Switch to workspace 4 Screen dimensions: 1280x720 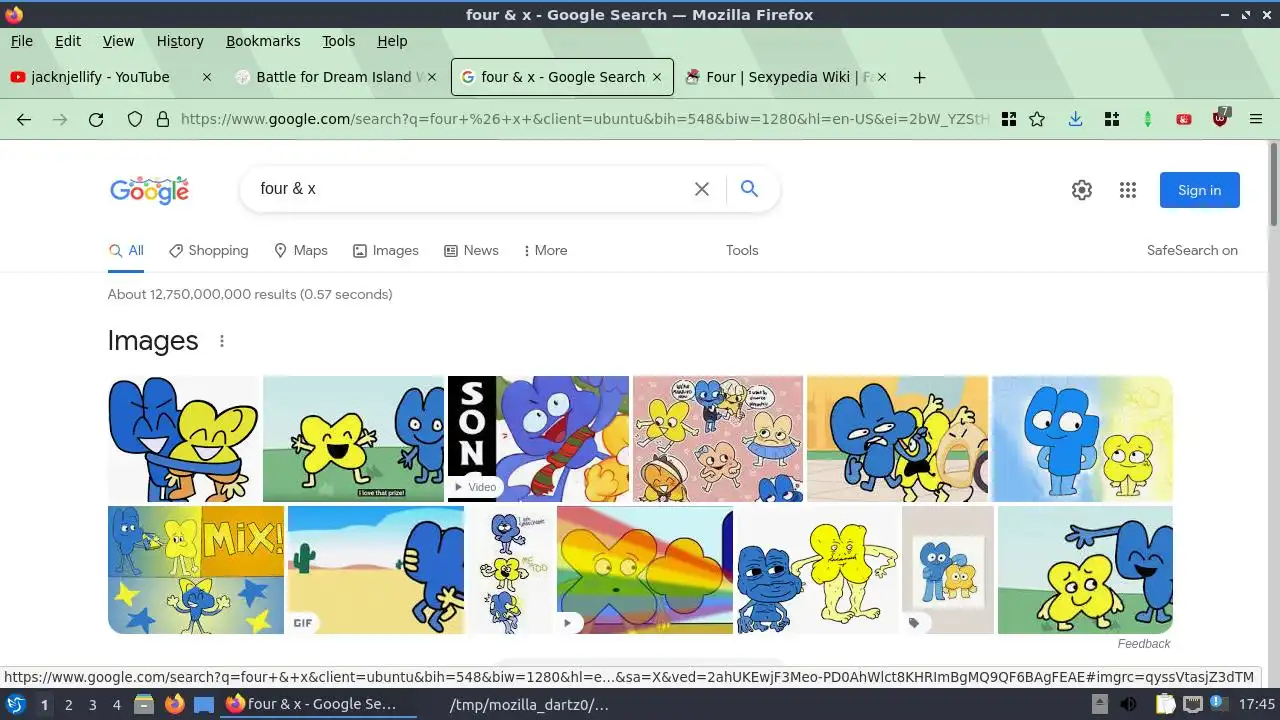[116, 704]
